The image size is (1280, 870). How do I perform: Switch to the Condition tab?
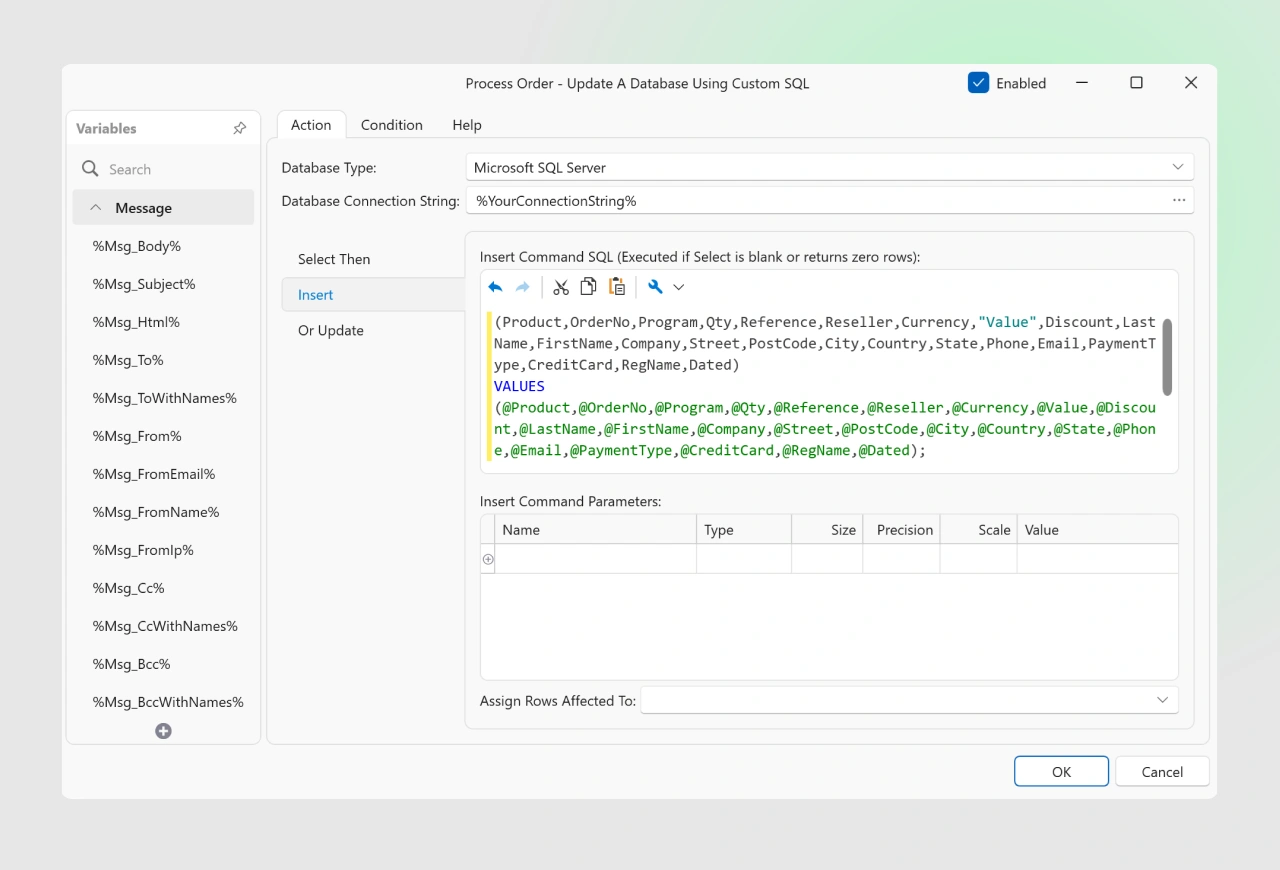click(391, 125)
